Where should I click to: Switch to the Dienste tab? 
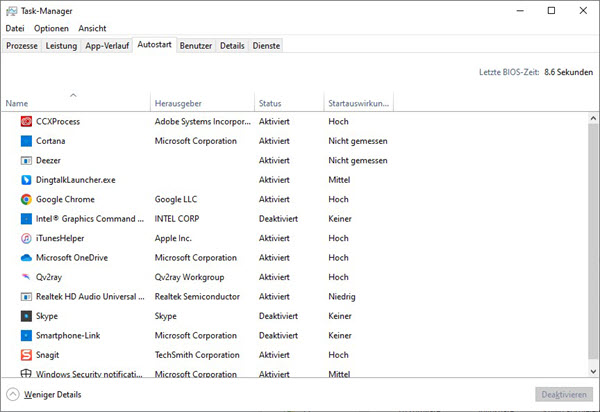[x=266, y=46]
